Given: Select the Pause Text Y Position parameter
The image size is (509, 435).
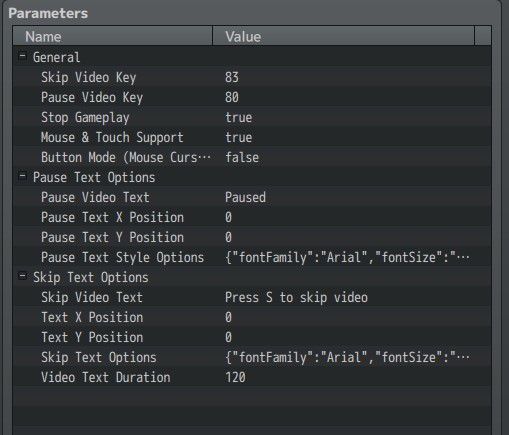Looking at the screenshot, I should (112, 237).
